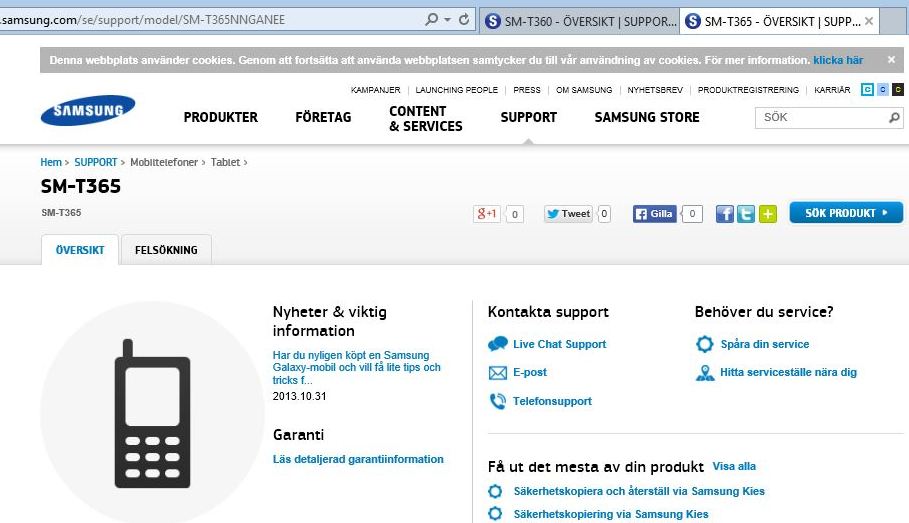Click the Samsung logo
Screen dimensions: 909x523
pyautogui.click(x=88, y=110)
